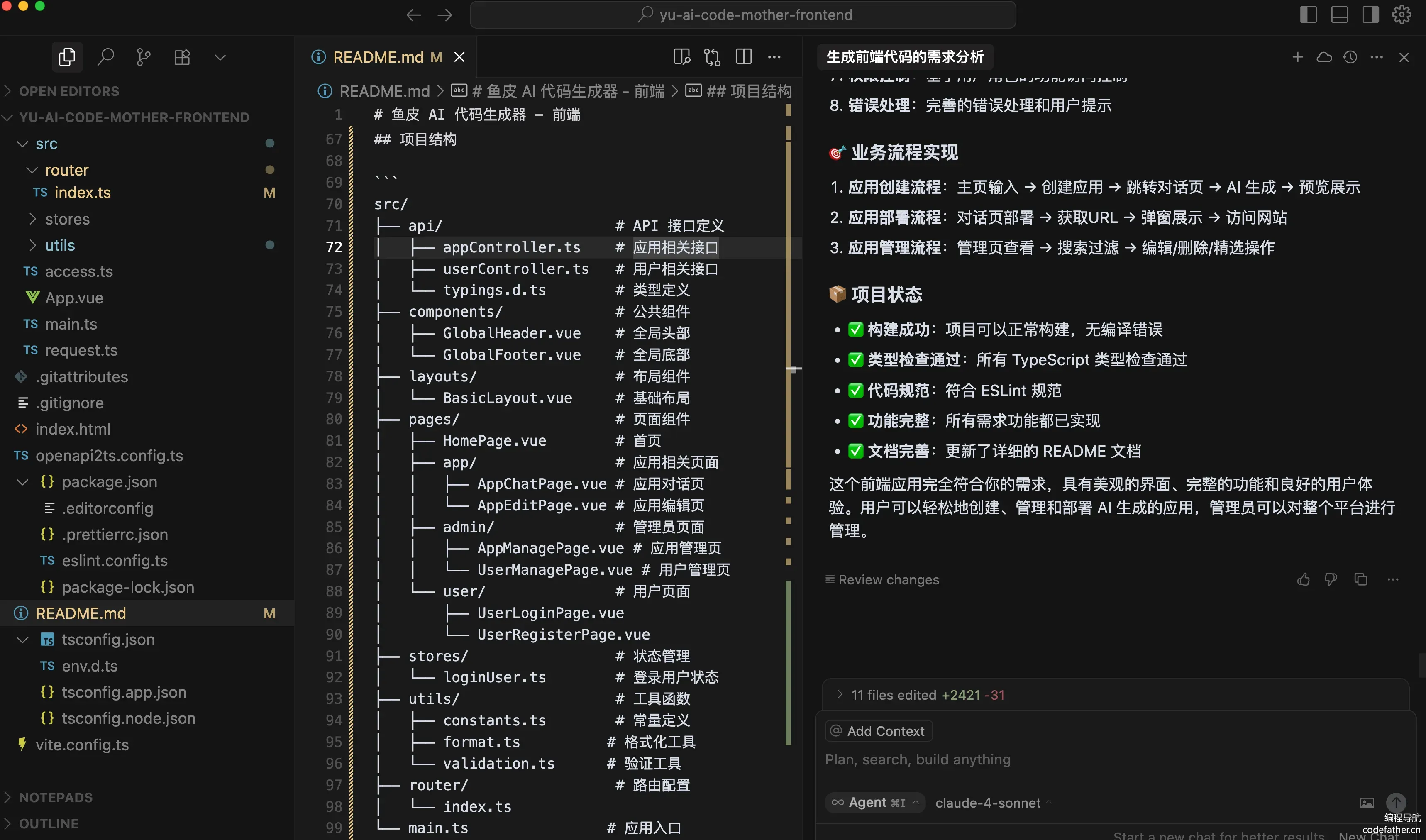Show chat history clock icon

coord(1350,57)
